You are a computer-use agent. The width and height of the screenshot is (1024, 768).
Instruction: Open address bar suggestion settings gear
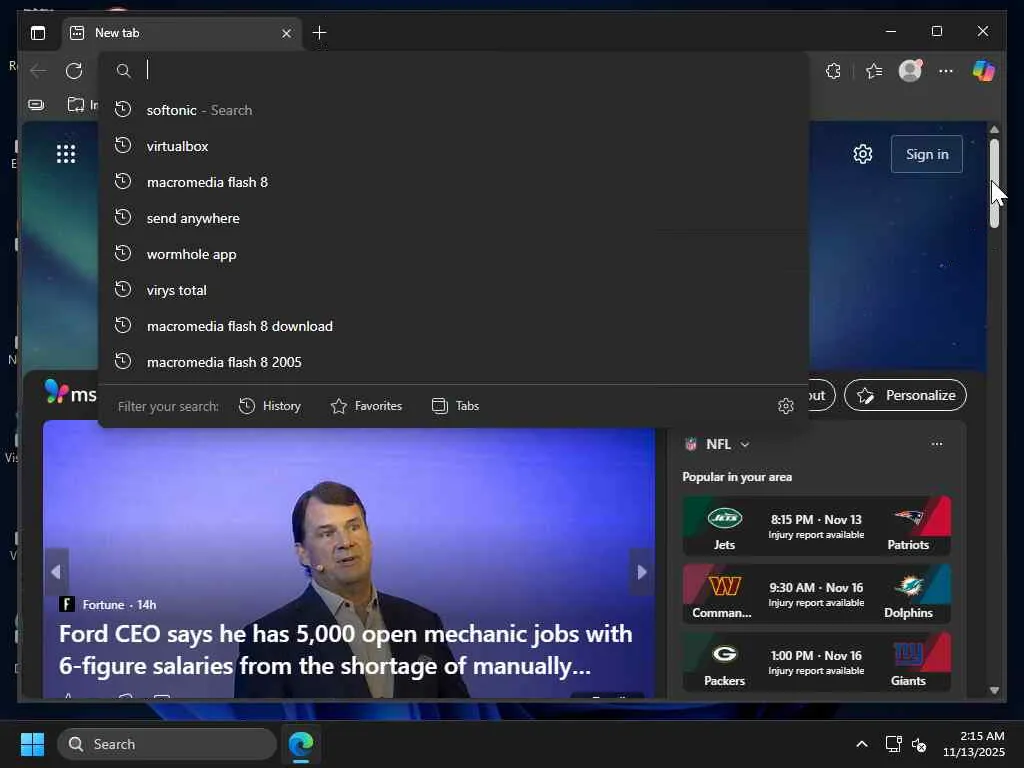[786, 406]
